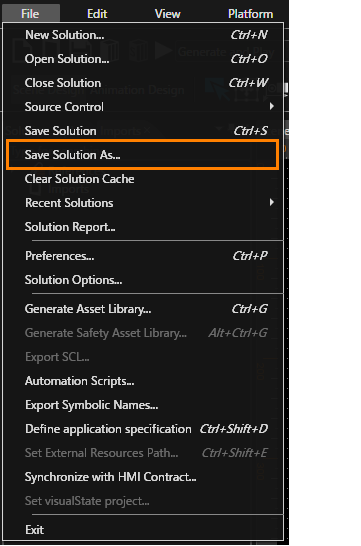The image size is (361, 546).
Task: Click Save Solution entry
Action: [x=143, y=131]
